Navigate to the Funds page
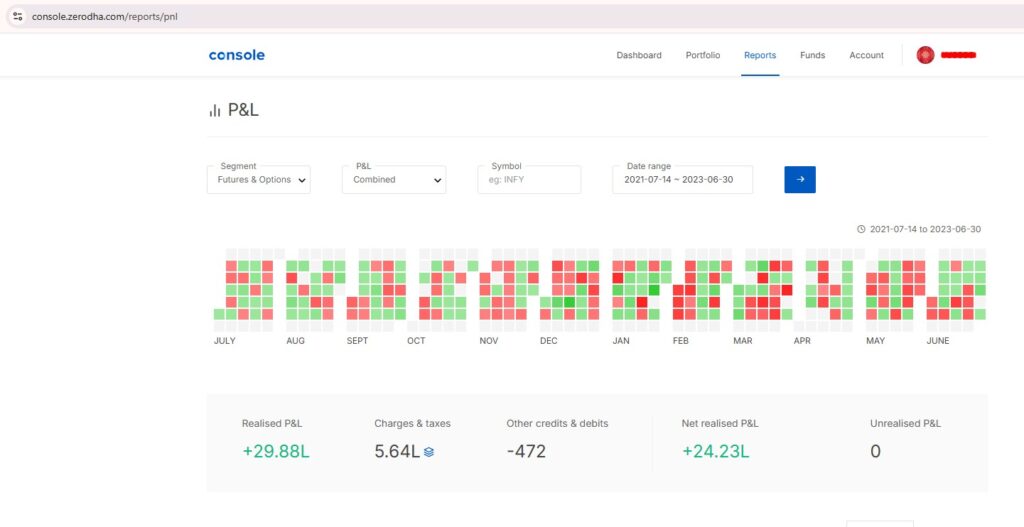Viewport: 1024px width, 527px height. click(x=812, y=55)
